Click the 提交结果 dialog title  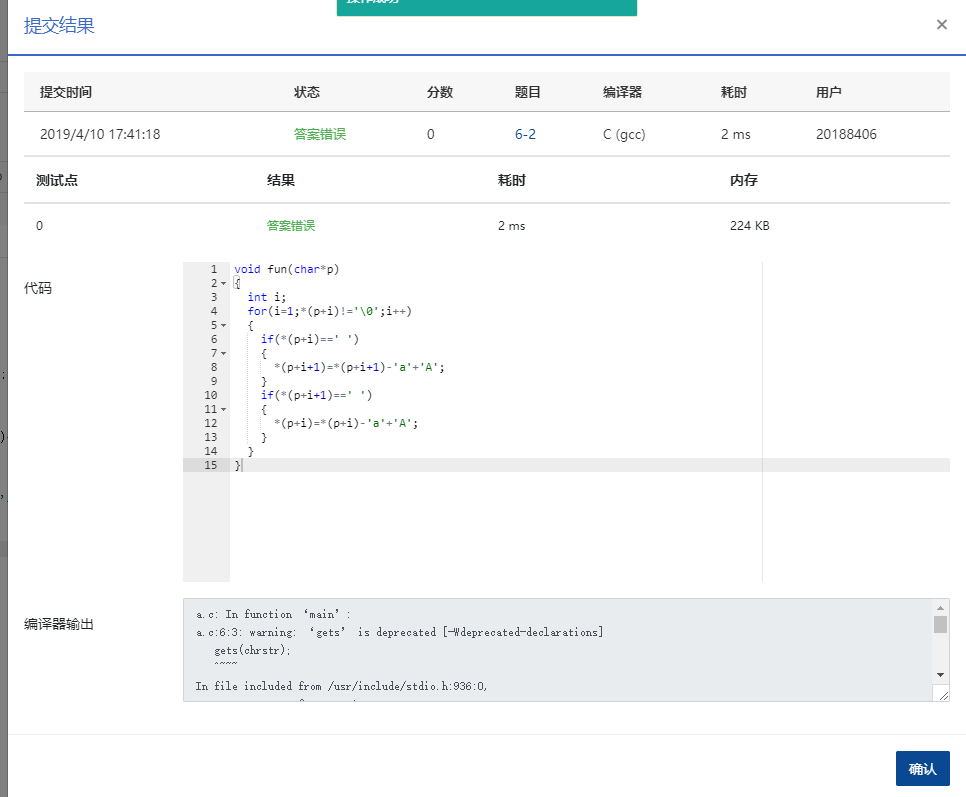click(x=59, y=26)
